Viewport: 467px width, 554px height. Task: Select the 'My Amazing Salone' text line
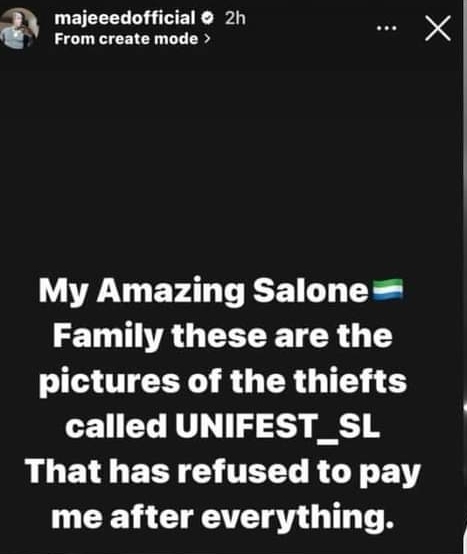(220, 291)
